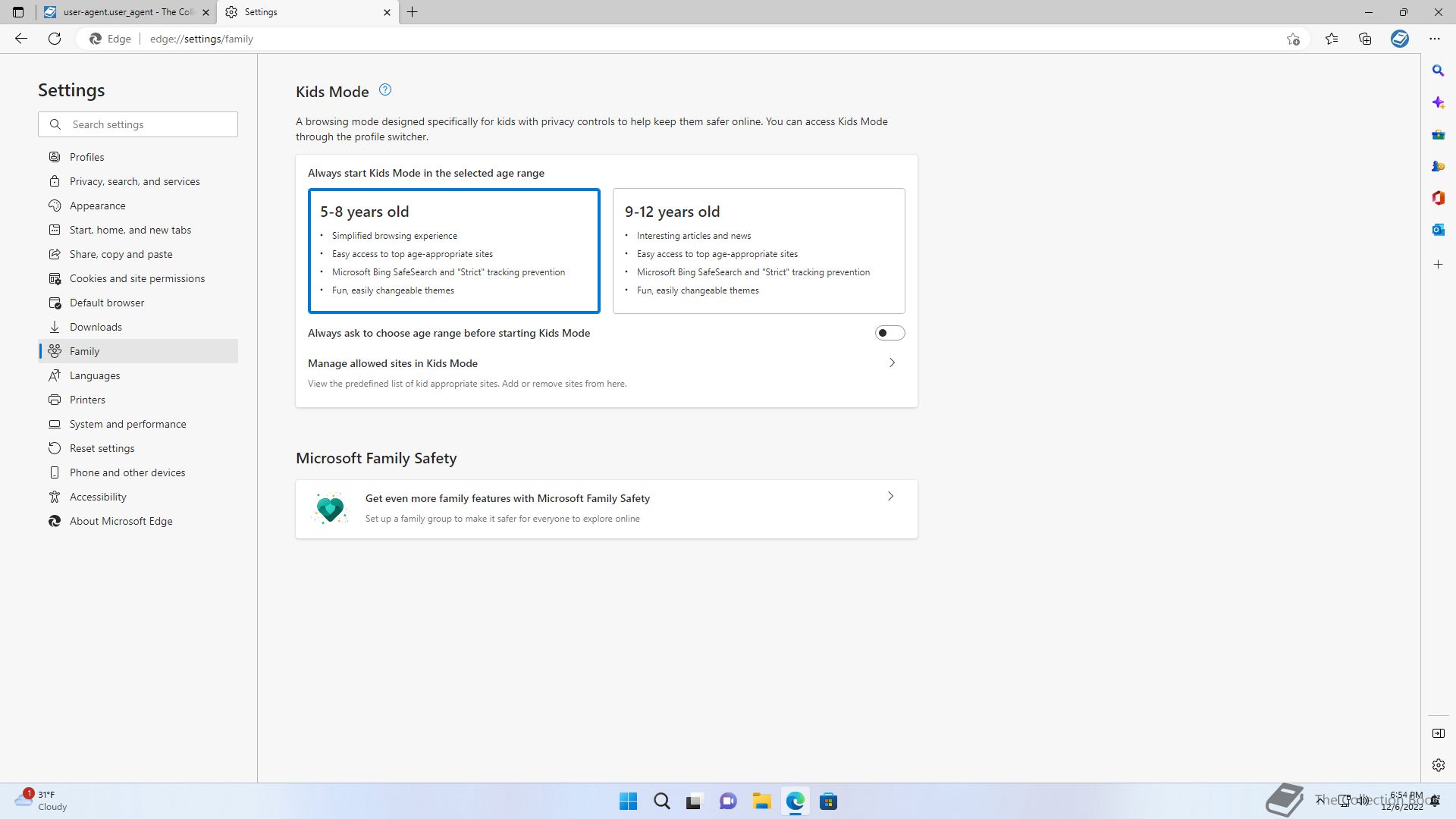Open Microsoft Family Safety chevron
This screenshot has height=819, width=1456.
point(890,497)
